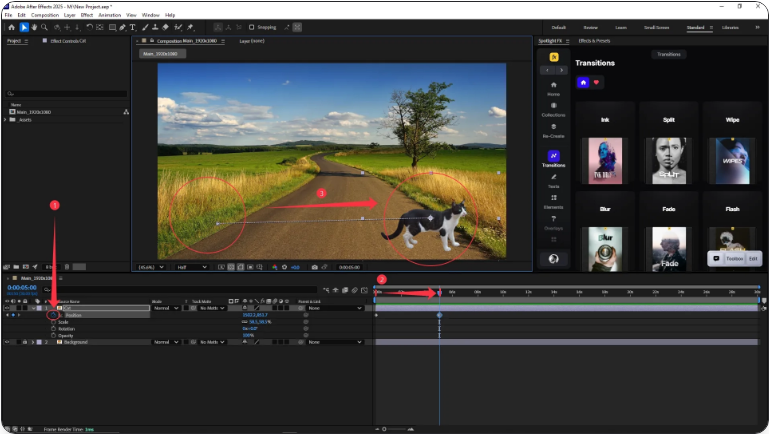Switch to the Small Screen workspace

[657, 27]
